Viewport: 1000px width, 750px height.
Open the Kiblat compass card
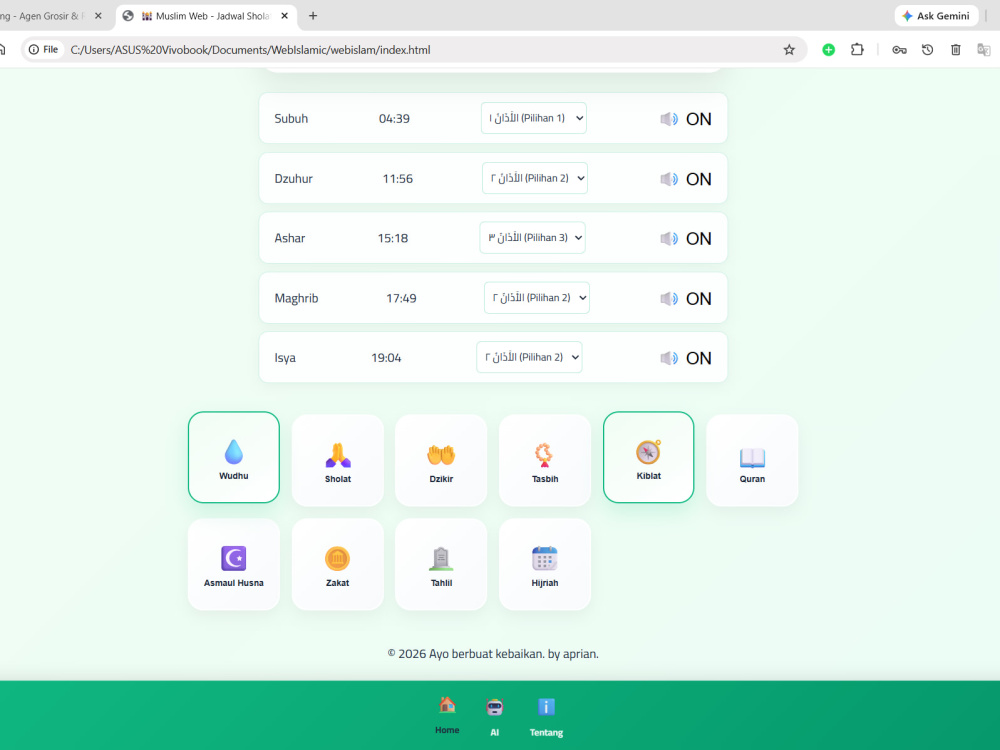coord(649,457)
